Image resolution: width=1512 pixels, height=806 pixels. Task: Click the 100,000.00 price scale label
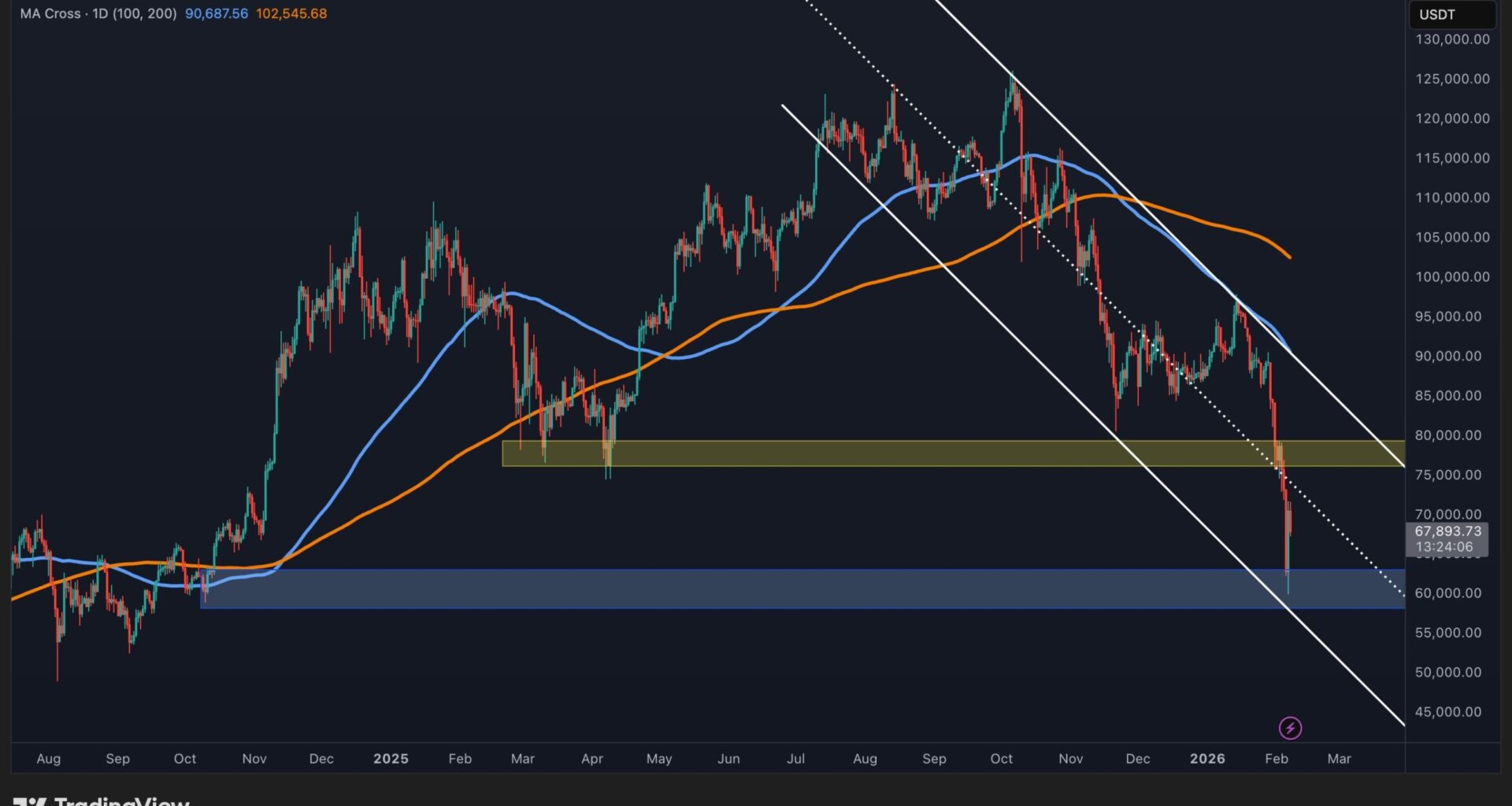click(1452, 277)
